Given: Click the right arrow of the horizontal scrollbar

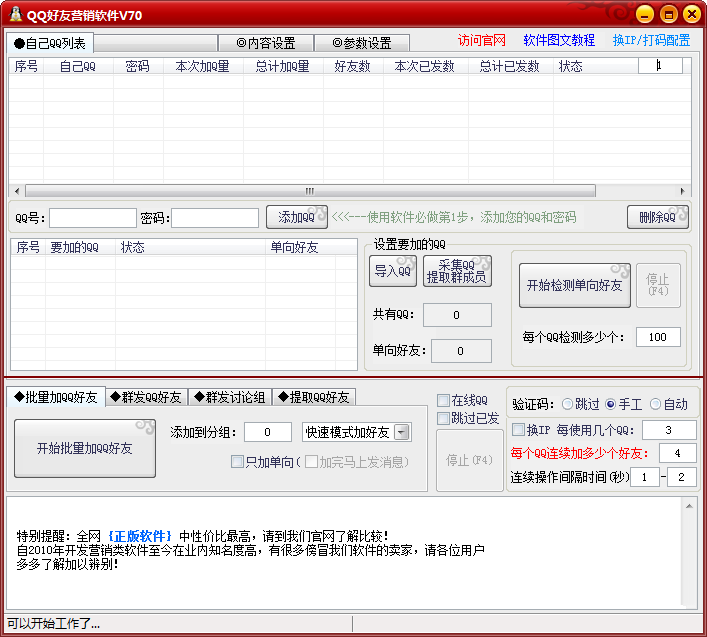Looking at the screenshot, I should [683, 191].
